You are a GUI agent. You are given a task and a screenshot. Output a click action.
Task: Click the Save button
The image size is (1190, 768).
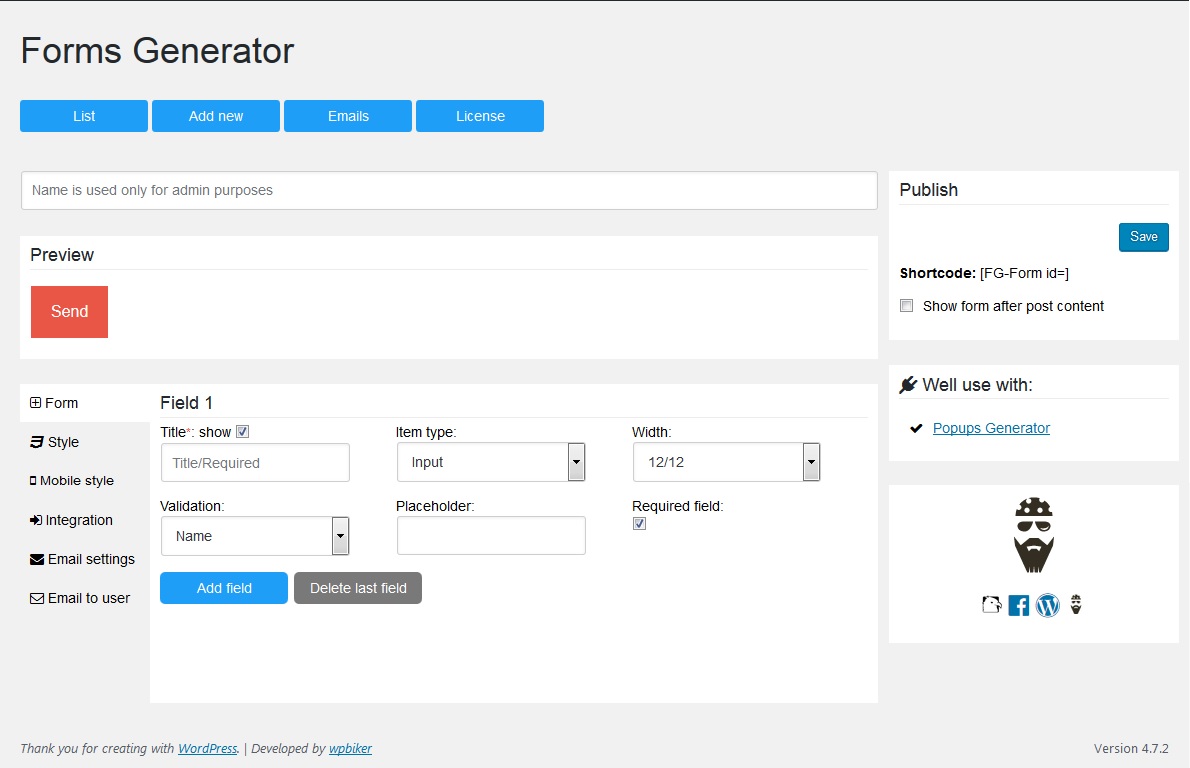(1144, 237)
